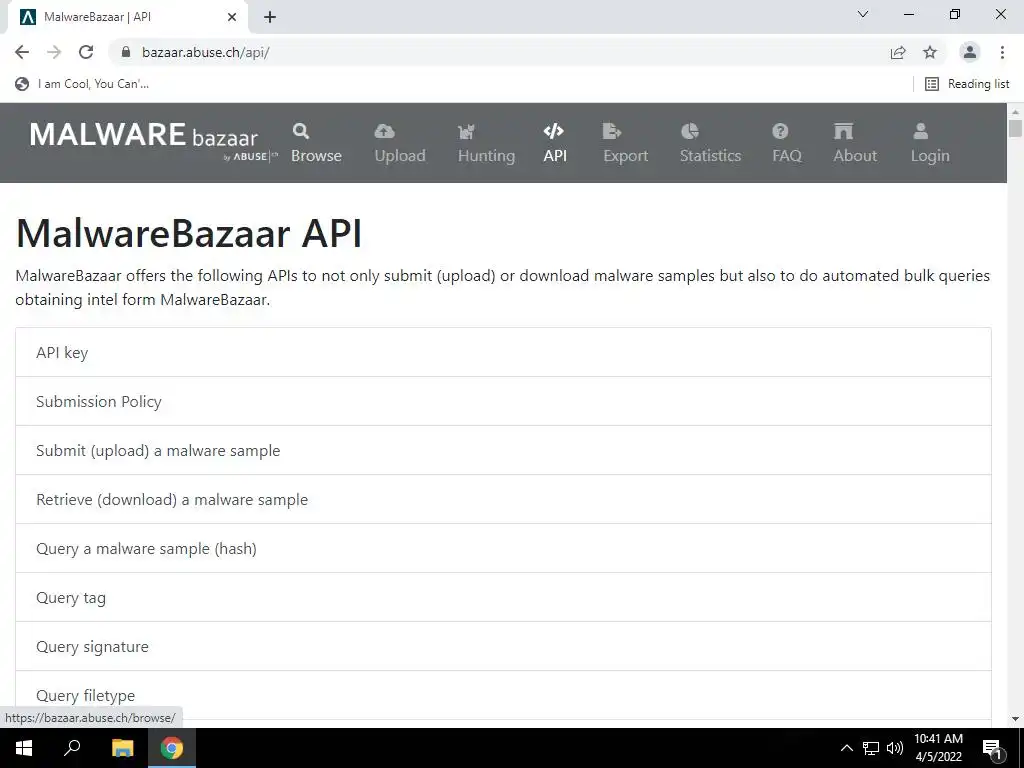Go back with the browser back arrow

22,52
